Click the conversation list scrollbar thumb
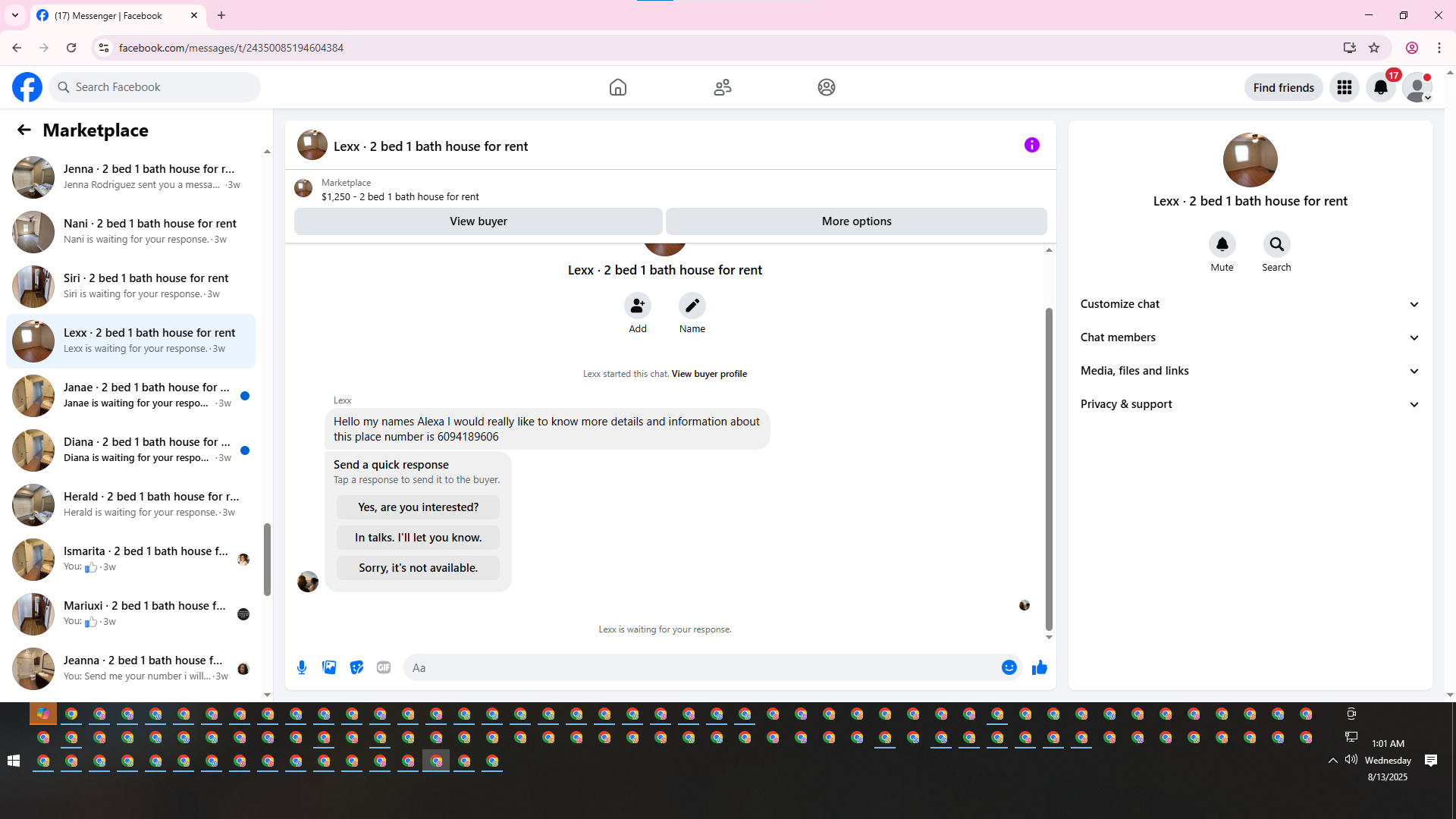 267,559
